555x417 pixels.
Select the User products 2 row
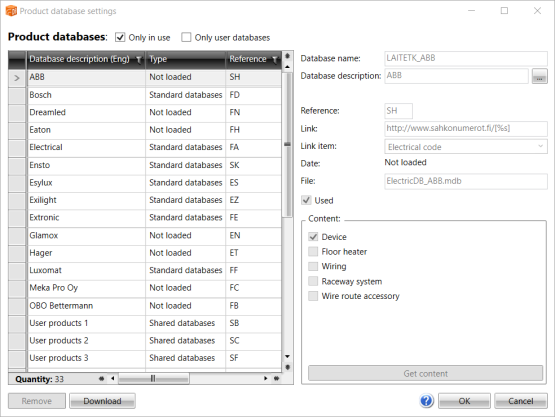[145, 341]
